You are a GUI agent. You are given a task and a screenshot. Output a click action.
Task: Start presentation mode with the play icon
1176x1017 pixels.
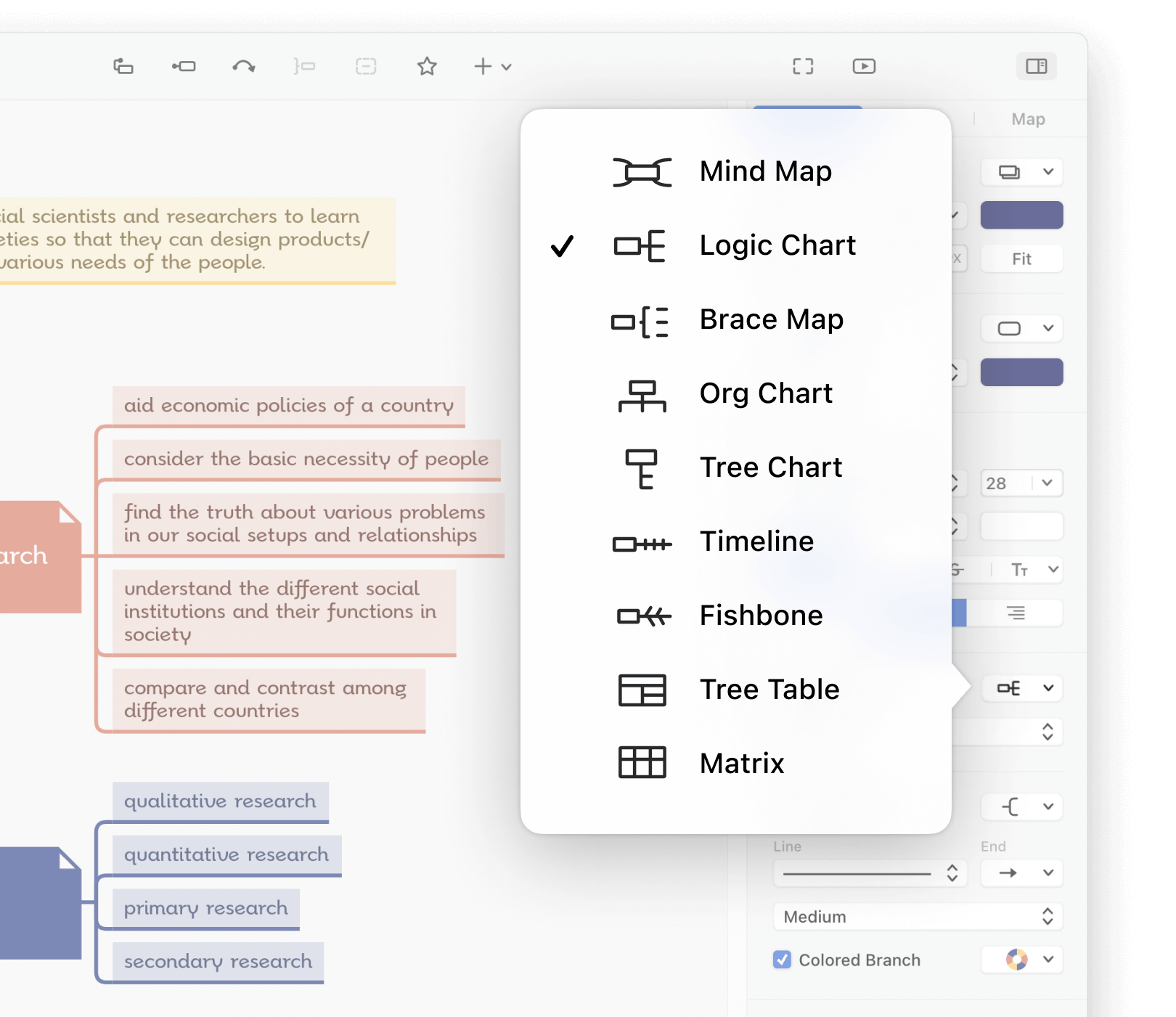(x=864, y=66)
